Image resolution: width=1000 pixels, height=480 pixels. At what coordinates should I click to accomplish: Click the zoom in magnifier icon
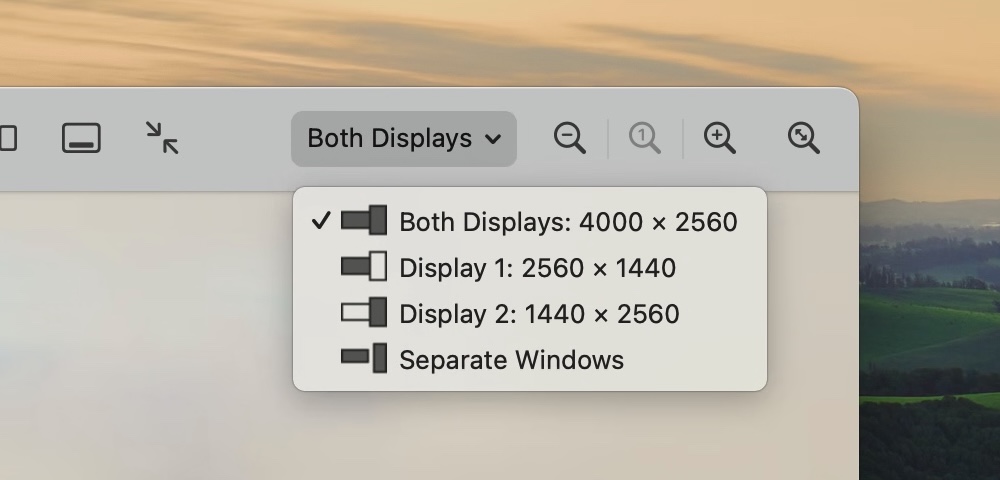720,138
